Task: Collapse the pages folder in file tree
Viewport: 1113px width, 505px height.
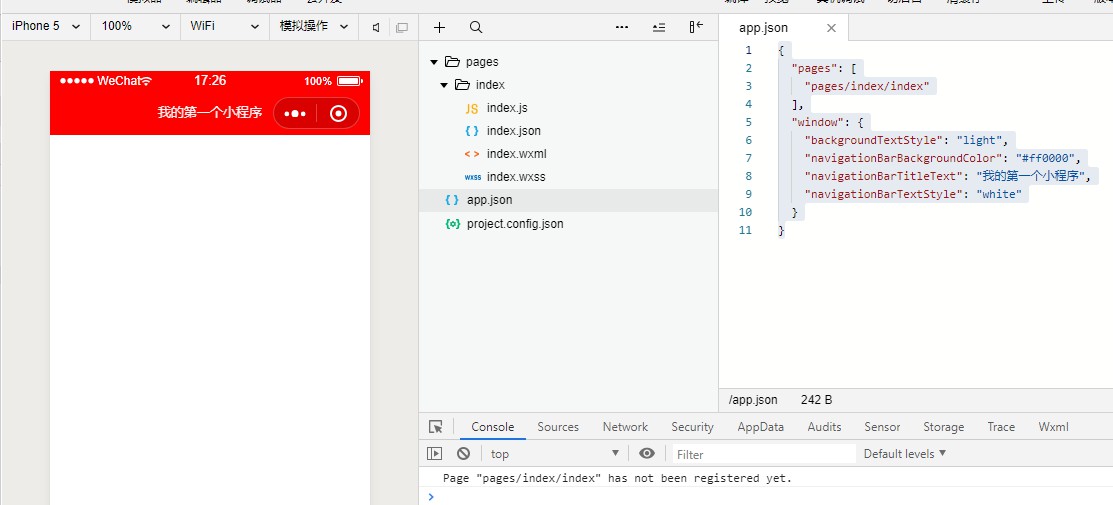Action: pos(434,62)
